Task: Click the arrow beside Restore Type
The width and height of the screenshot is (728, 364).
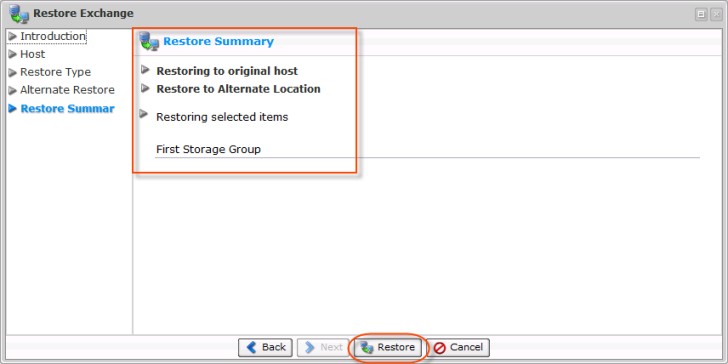Action: point(13,72)
